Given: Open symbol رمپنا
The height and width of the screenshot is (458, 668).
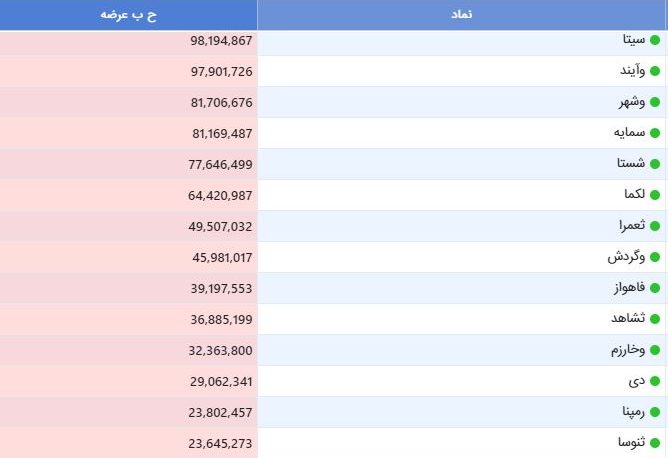Looking at the screenshot, I should click(633, 412).
